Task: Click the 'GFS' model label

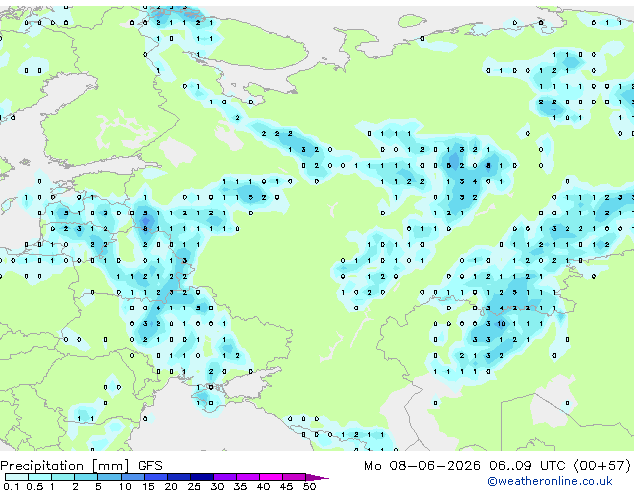Action: tap(150, 466)
